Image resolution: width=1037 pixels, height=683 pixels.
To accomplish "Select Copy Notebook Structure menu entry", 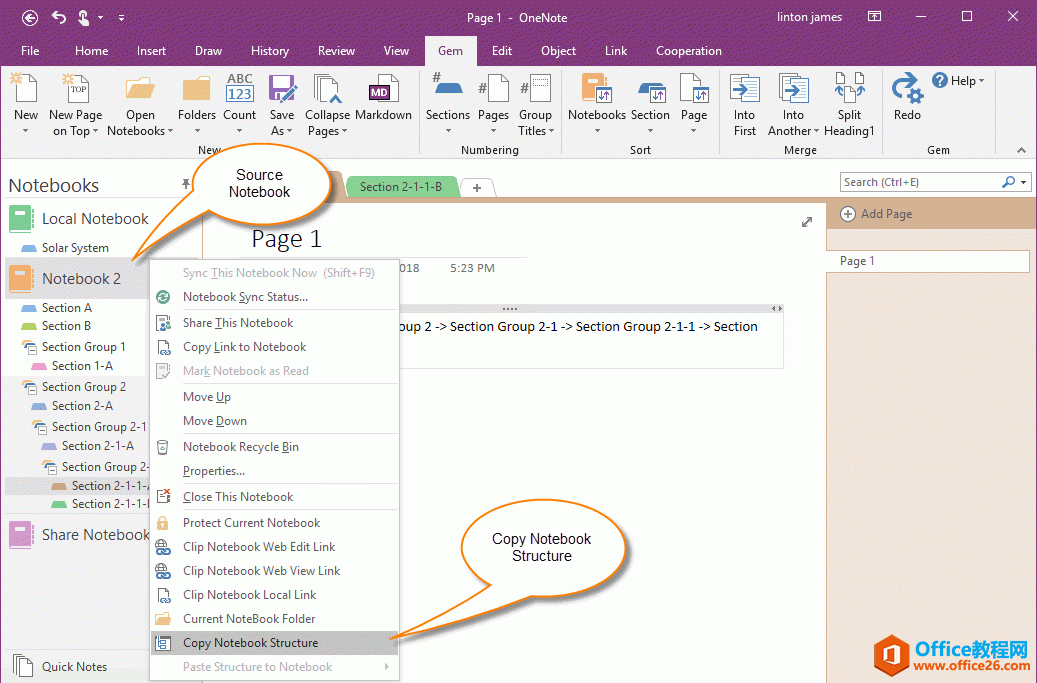I will [250, 643].
